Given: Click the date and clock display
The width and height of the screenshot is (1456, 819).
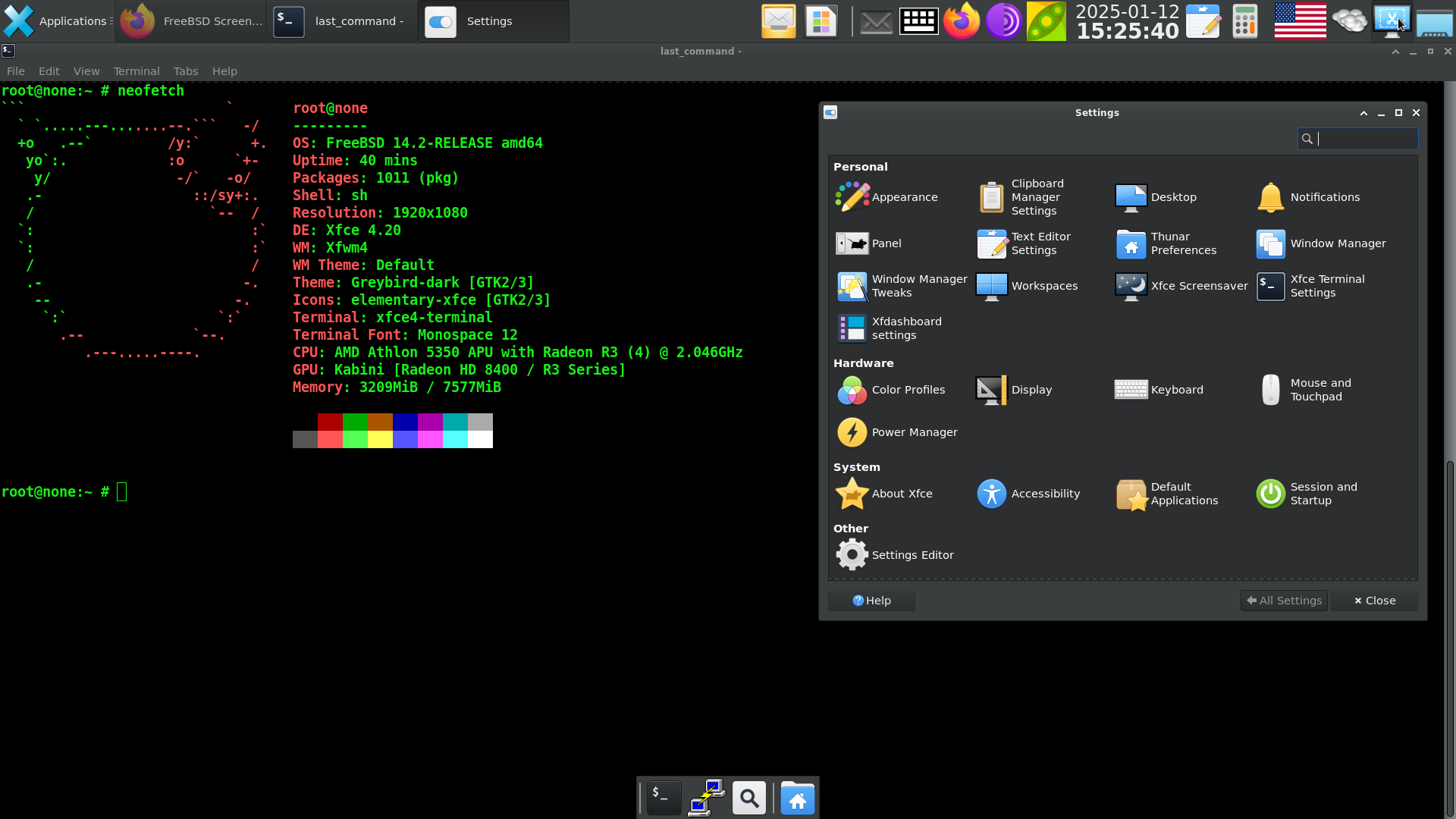Looking at the screenshot, I should click(1127, 21).
